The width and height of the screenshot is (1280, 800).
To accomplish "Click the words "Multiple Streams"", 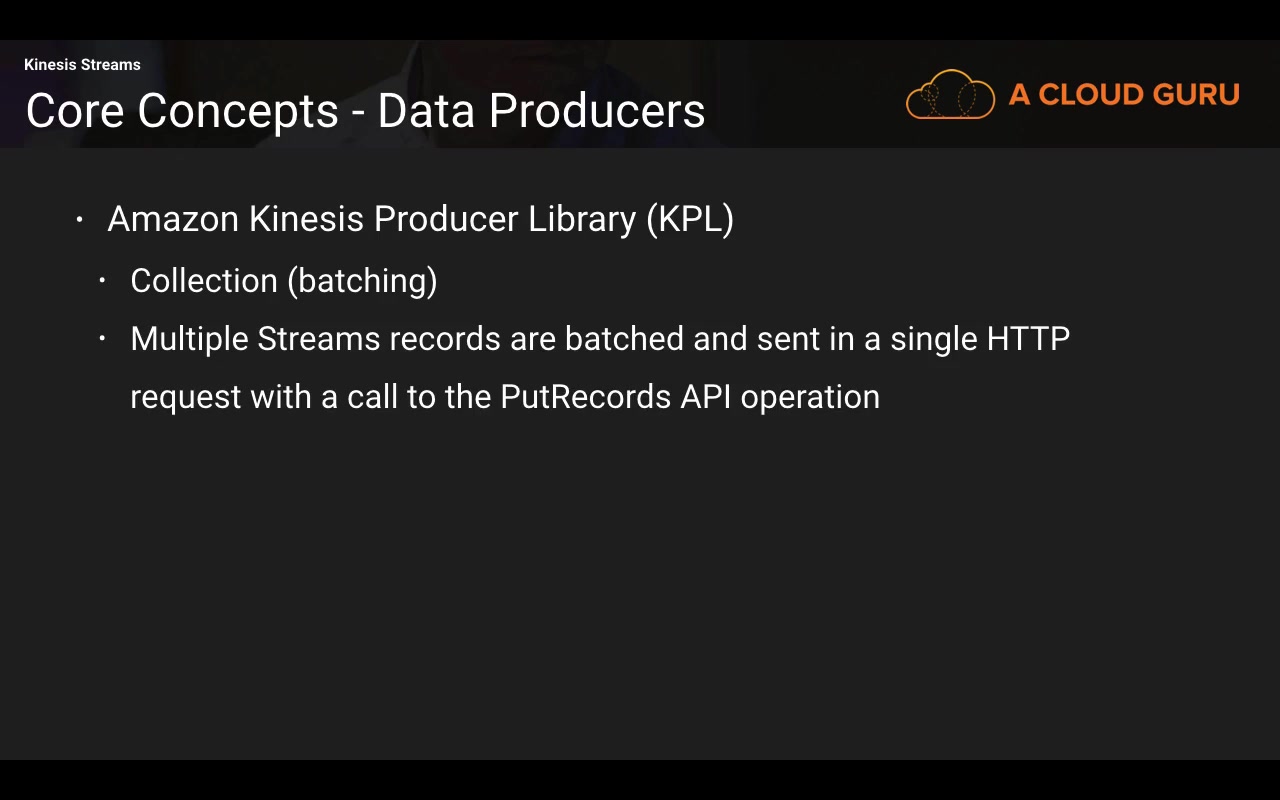I will [x=255, y=339].
